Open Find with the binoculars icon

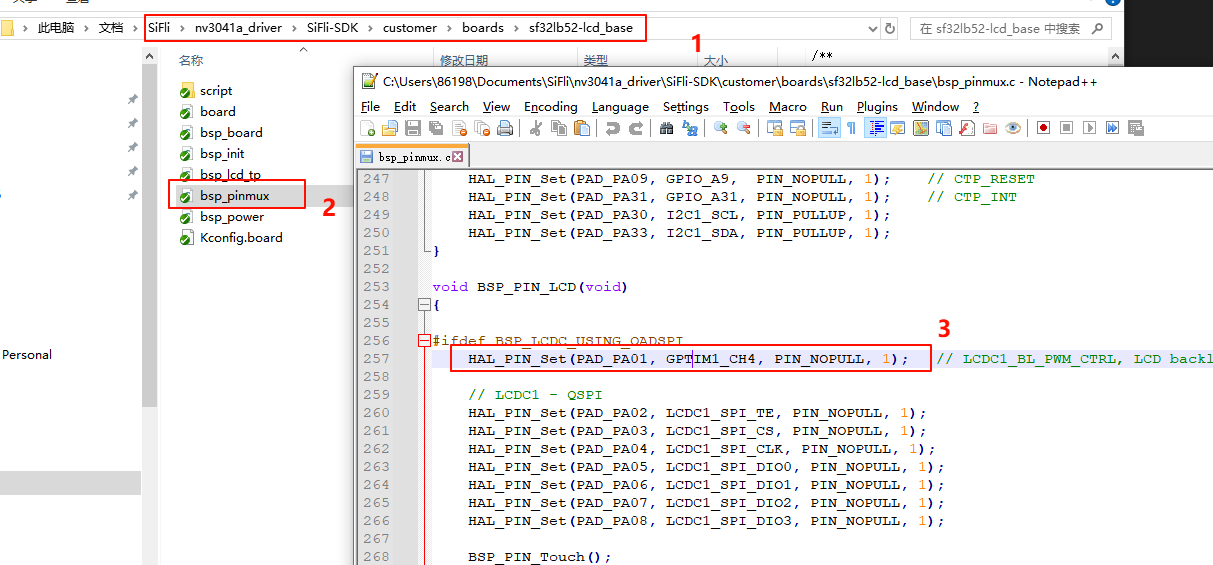coord(666,128)
